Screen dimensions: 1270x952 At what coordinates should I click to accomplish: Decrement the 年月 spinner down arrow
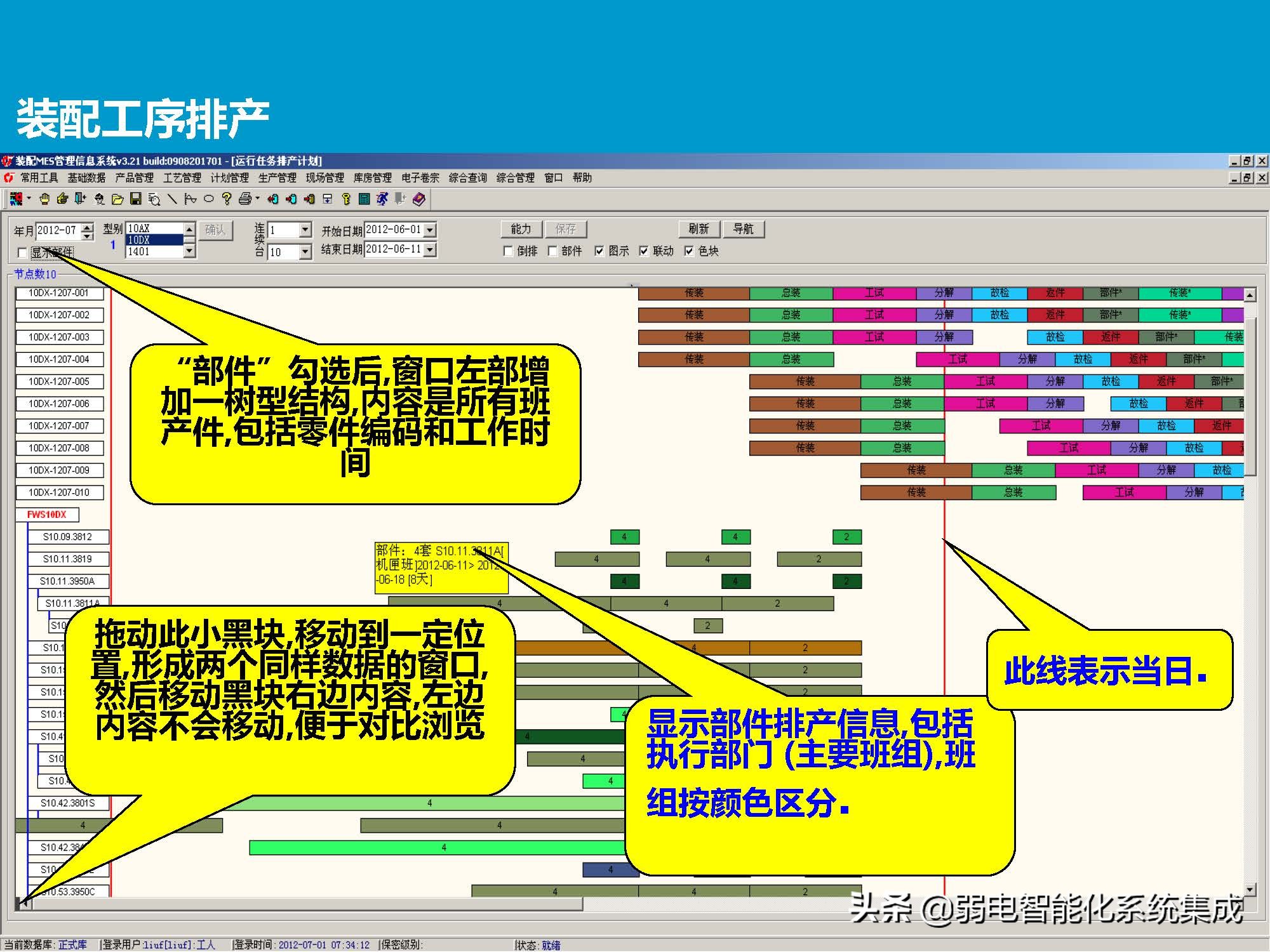(x=88, y=235)
